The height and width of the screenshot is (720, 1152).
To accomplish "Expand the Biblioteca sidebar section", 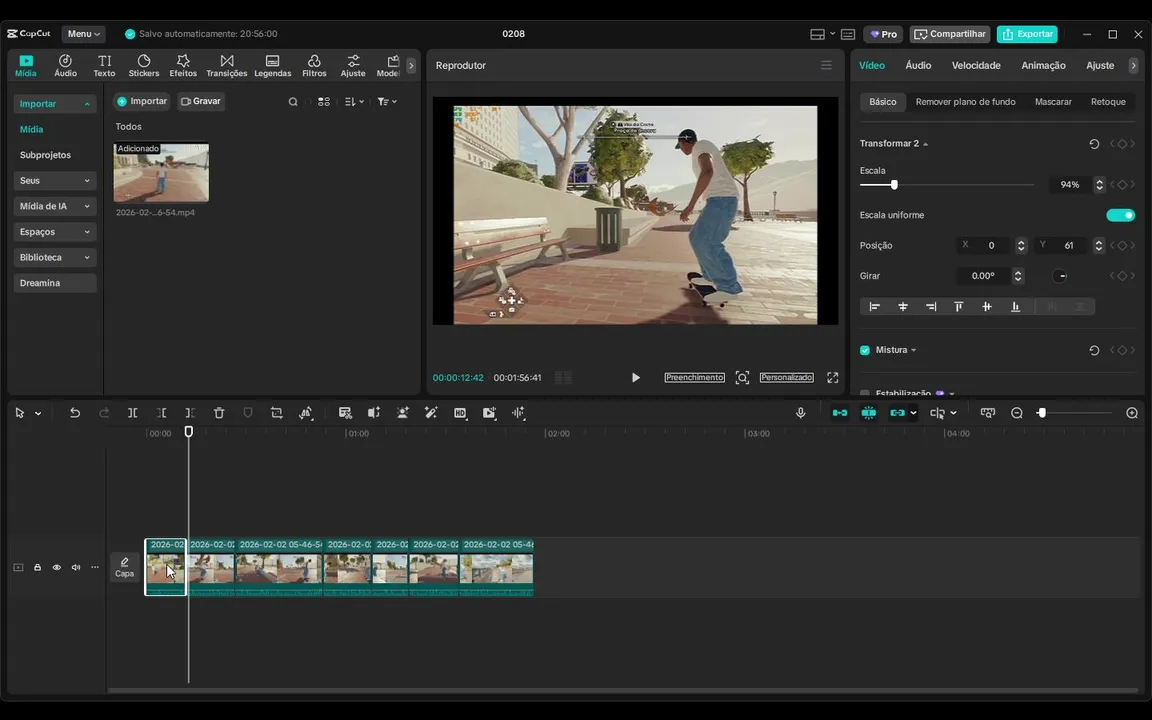I will [x=55, y=257].
